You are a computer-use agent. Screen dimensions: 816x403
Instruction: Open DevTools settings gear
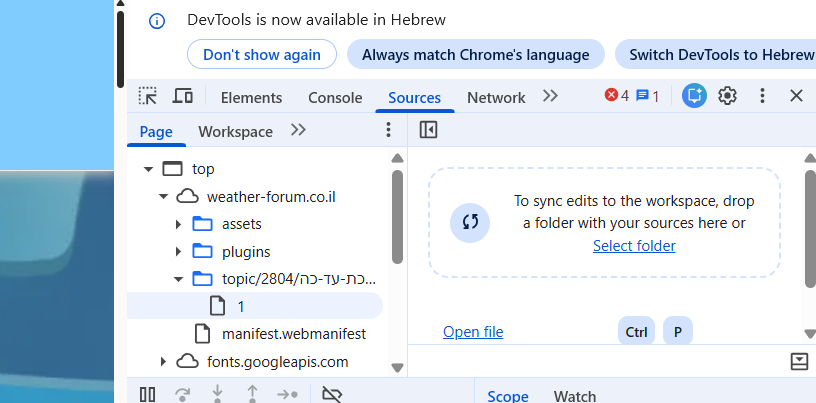tap(728, 96)
